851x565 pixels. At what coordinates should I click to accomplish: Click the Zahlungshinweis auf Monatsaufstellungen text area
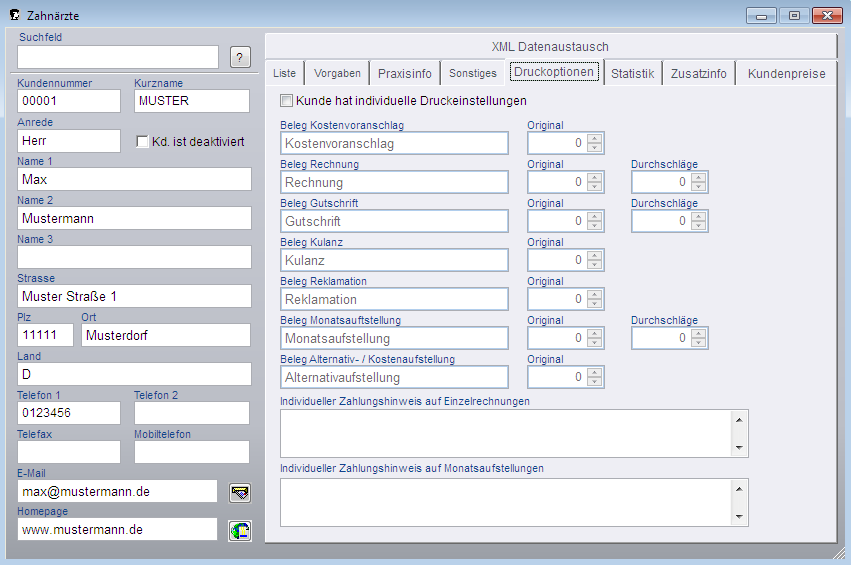coord(514,503)
